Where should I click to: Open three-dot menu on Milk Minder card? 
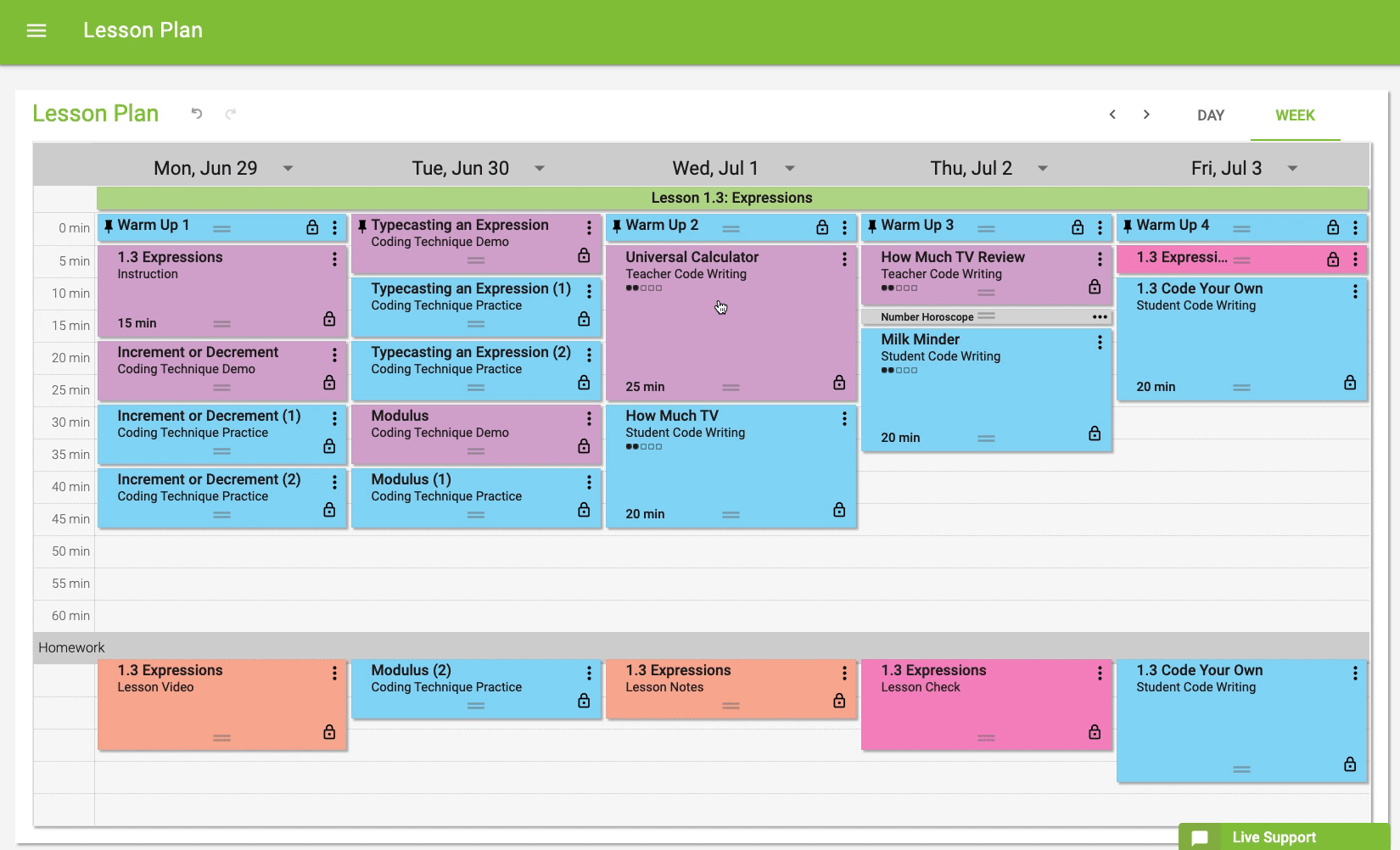(1100, 342)
